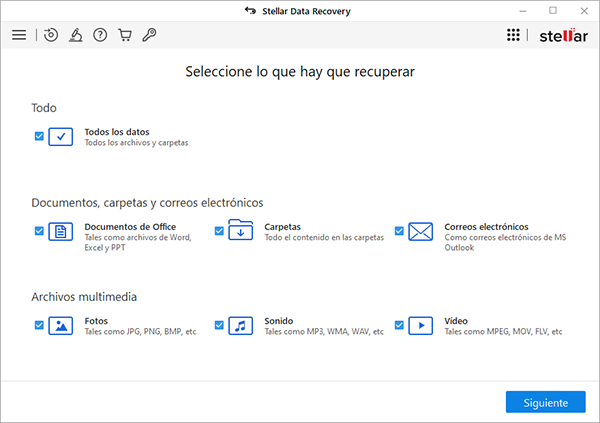Toggle the Documentos de Office checkbox

point(39,231)
